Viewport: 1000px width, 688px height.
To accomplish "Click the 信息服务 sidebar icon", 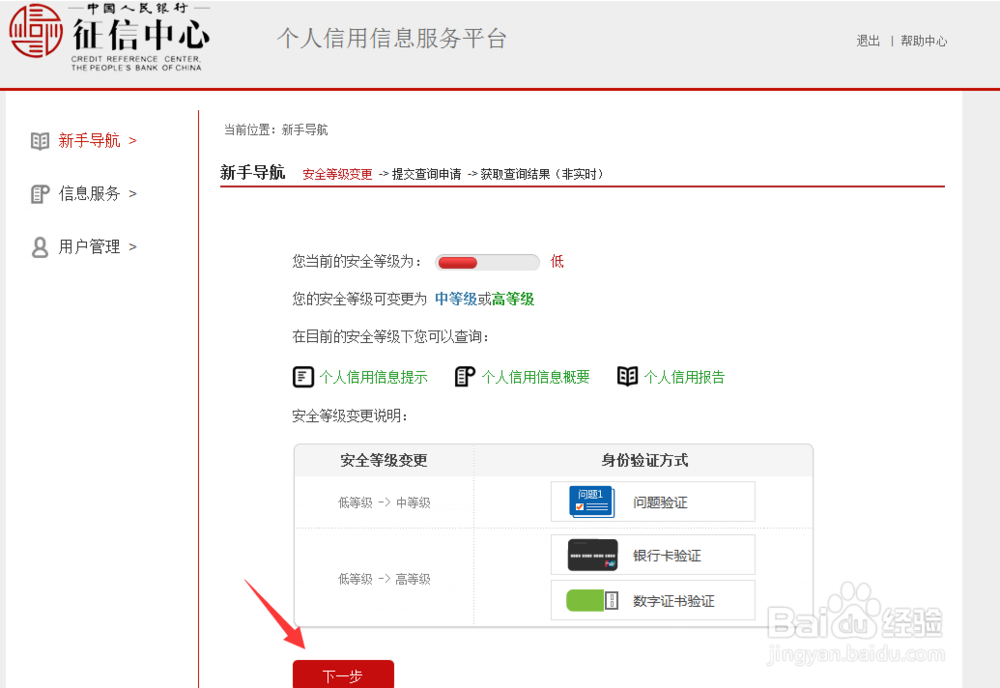I will pos(38,193).
